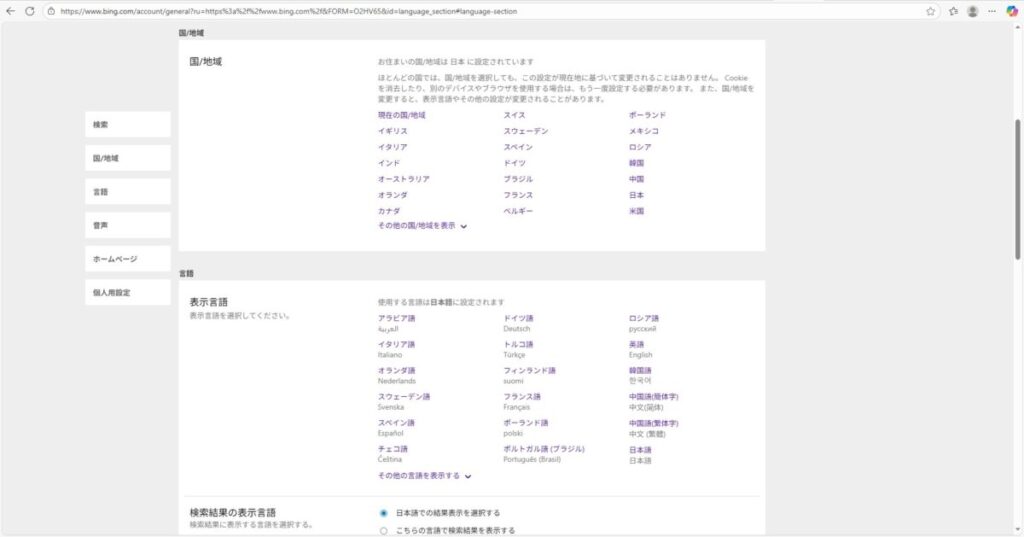1024x537 pixels.
Task: Add page to favorites with star icon
Action: 930,11
